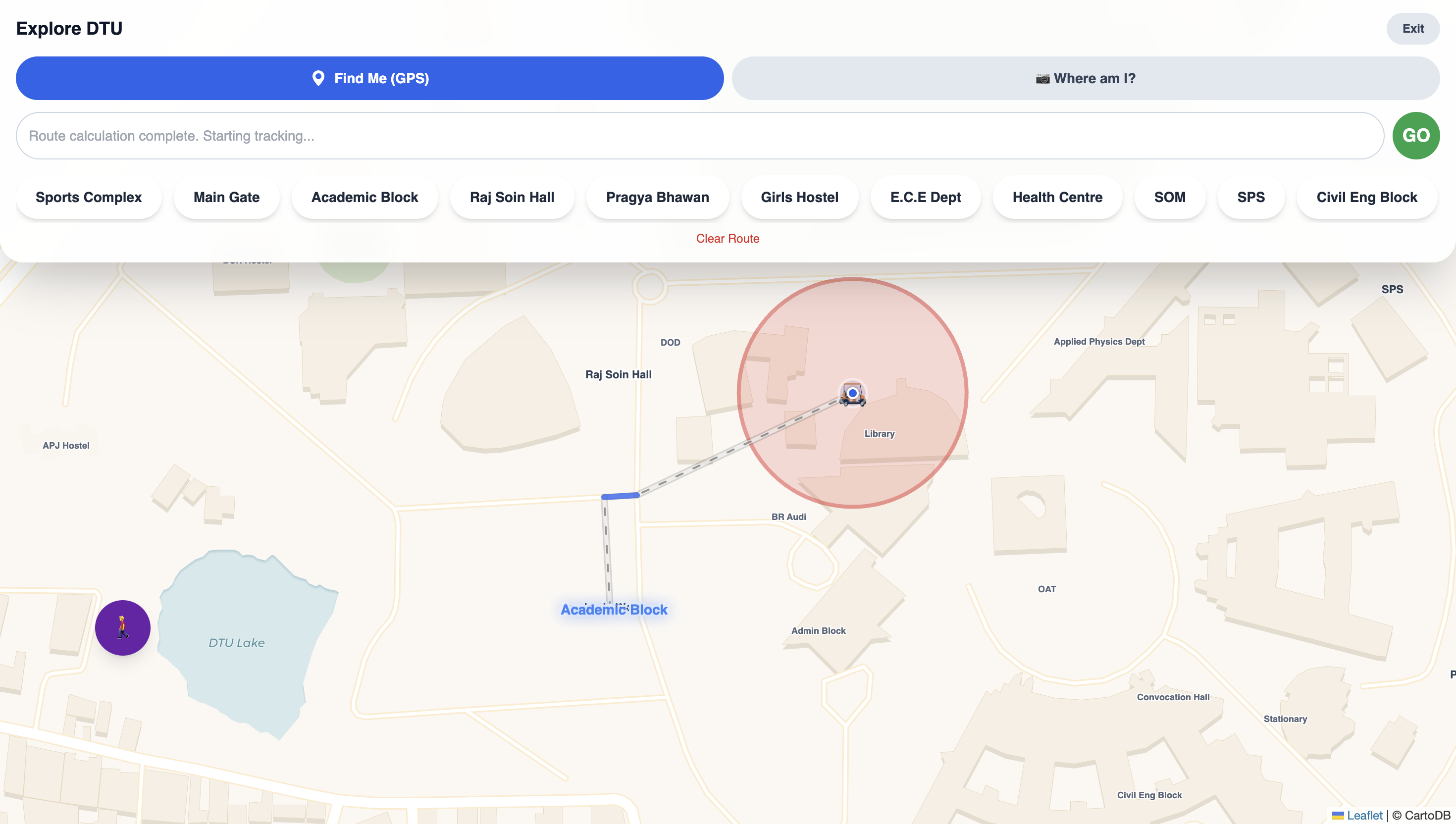Viewport: 1456px width, 824px height.
Task: Select the SOM destination chip
Action: click(1170, 197)
